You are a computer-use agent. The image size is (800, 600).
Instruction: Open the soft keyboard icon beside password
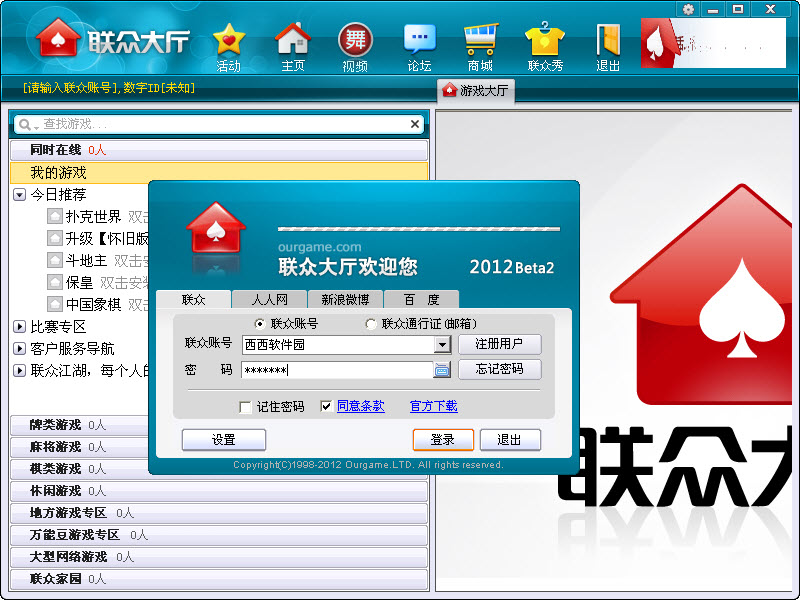(442, 370)
